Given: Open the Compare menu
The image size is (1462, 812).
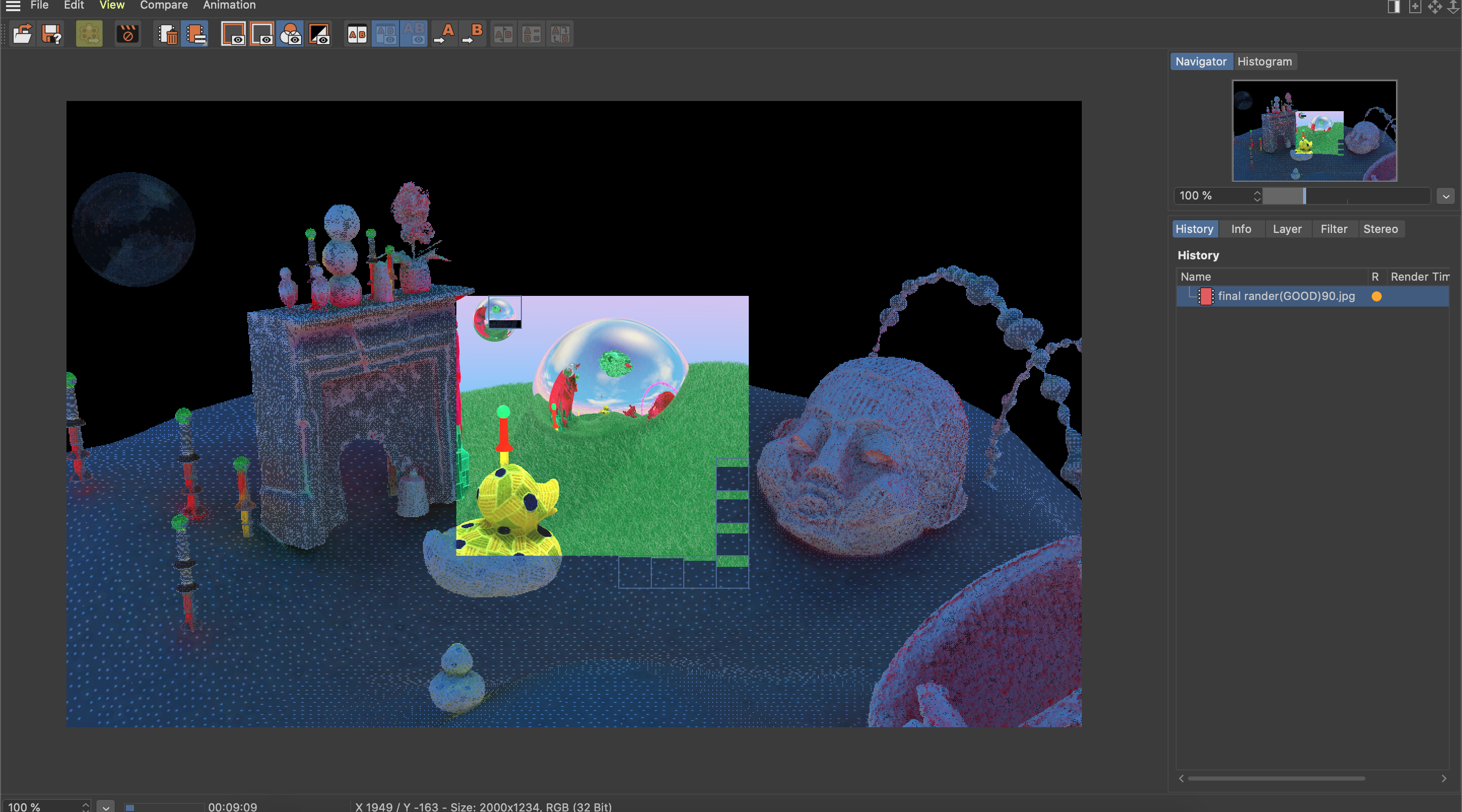Looking at the screenshot, I should [x=163, y=6].
